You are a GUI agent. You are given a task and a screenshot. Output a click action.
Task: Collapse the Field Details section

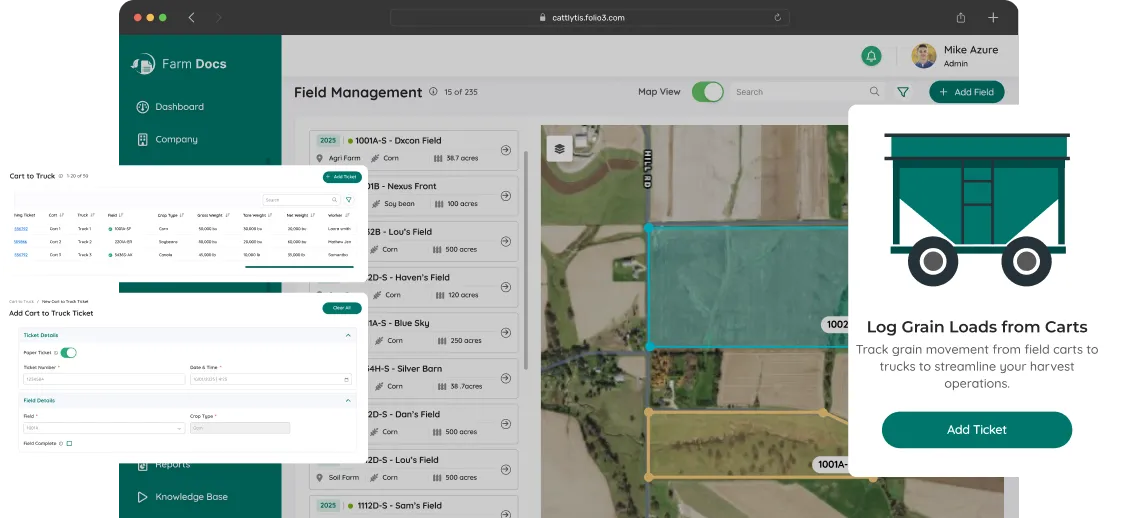point(348,401)
